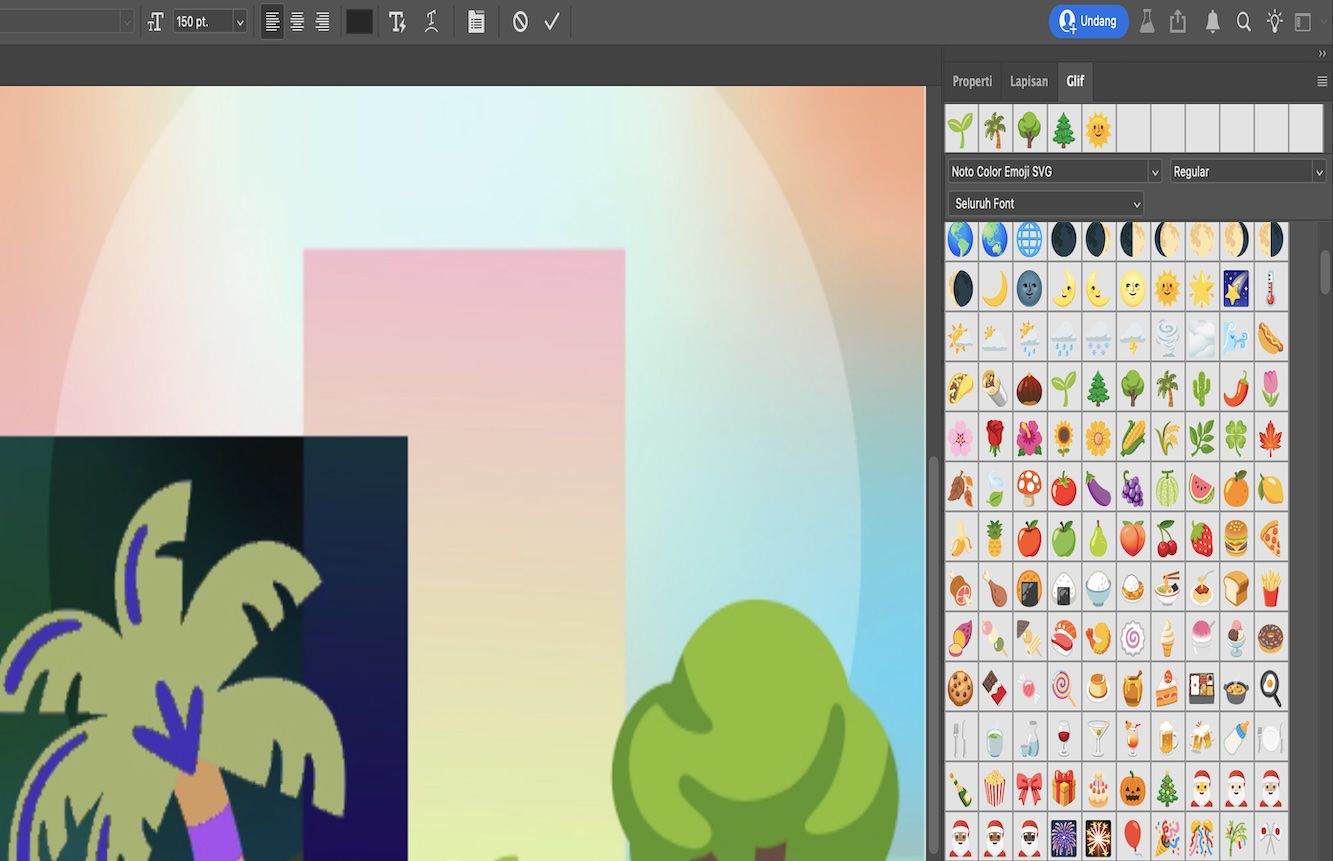Viewport: 1333px width, 861px height.
Task: Open the text effects options
Action: (x=397, y=21)
